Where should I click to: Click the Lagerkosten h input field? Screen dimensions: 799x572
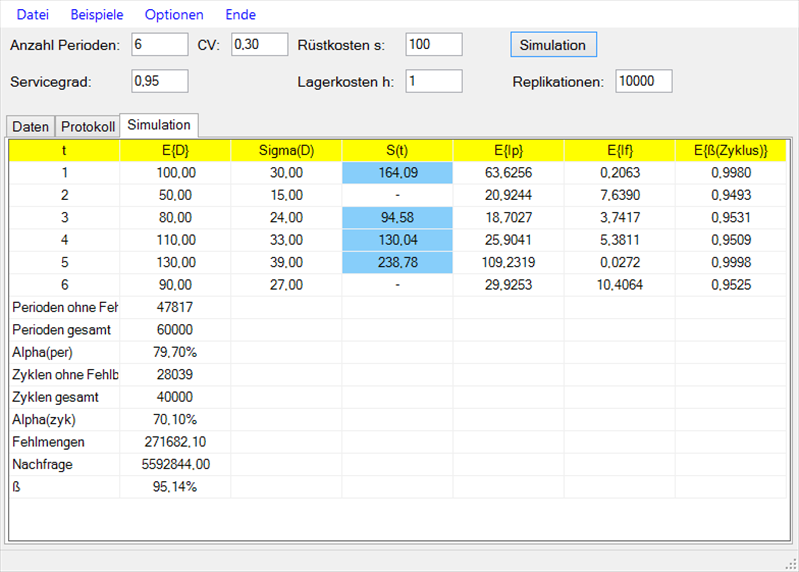(433, 81)
